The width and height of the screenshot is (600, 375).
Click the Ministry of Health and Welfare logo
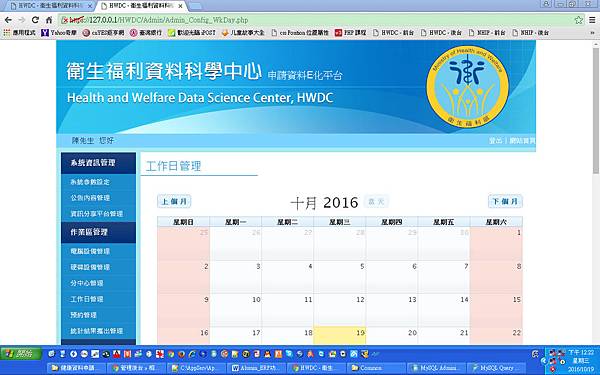(x=467, y=87)
